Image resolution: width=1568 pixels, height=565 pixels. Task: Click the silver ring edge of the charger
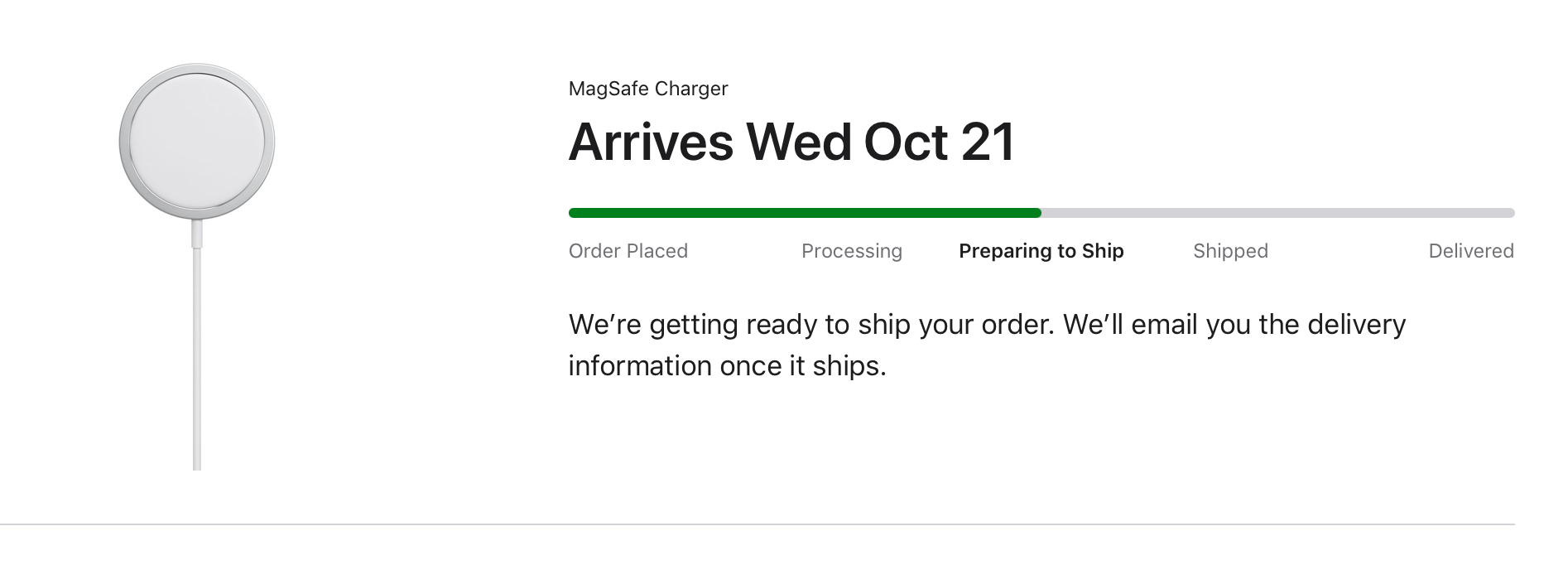[124, 142]
